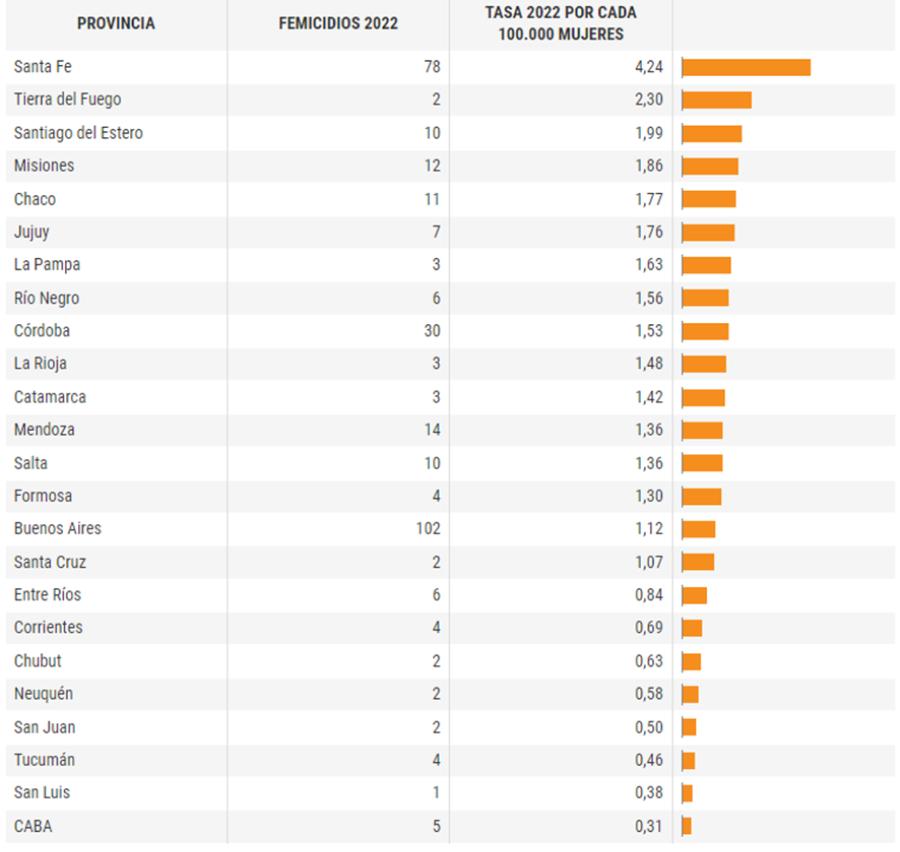Click the FEMICIDIOS 2022 column header

[337, 24]
